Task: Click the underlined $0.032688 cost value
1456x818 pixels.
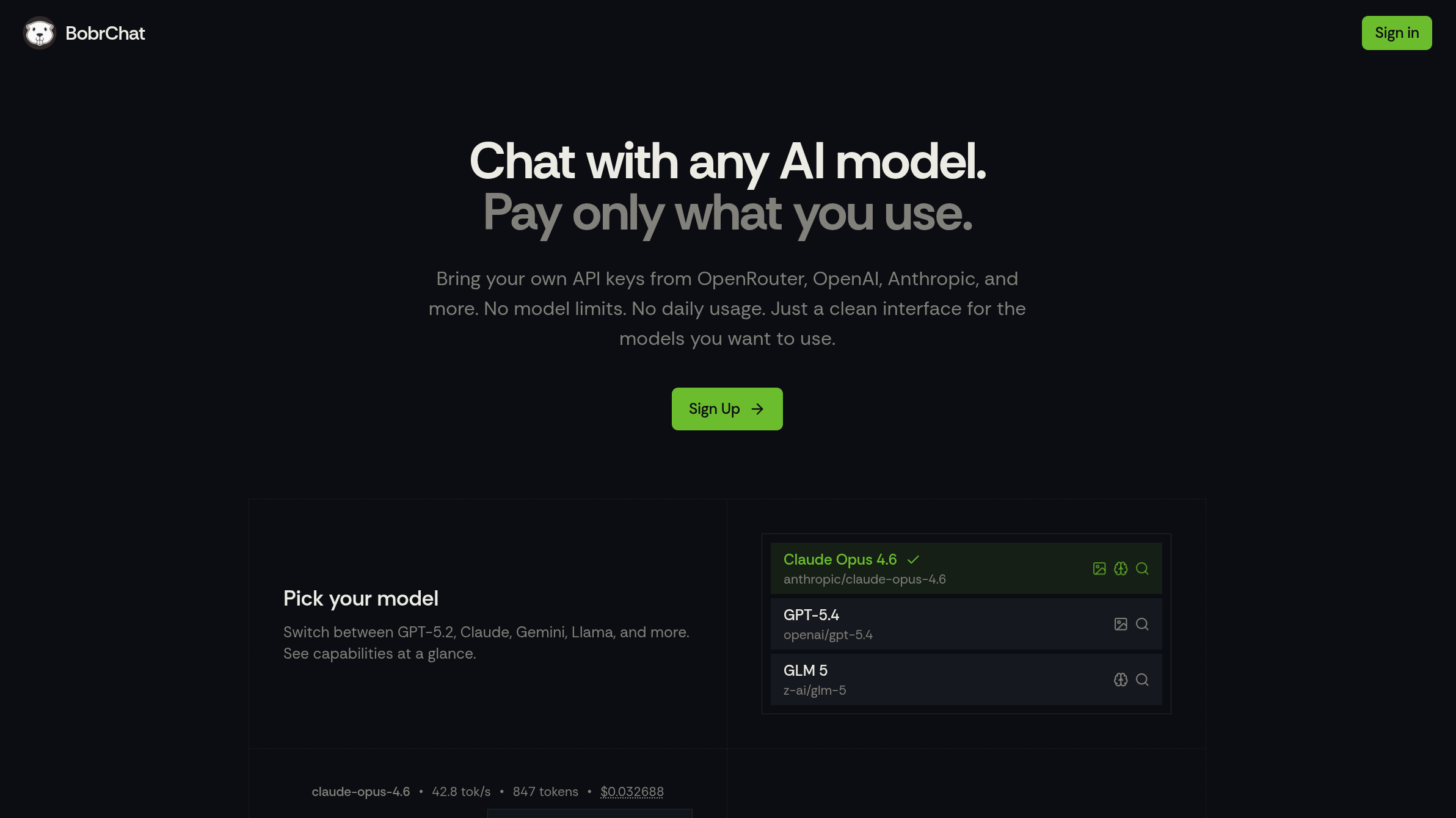Action: 632,792
